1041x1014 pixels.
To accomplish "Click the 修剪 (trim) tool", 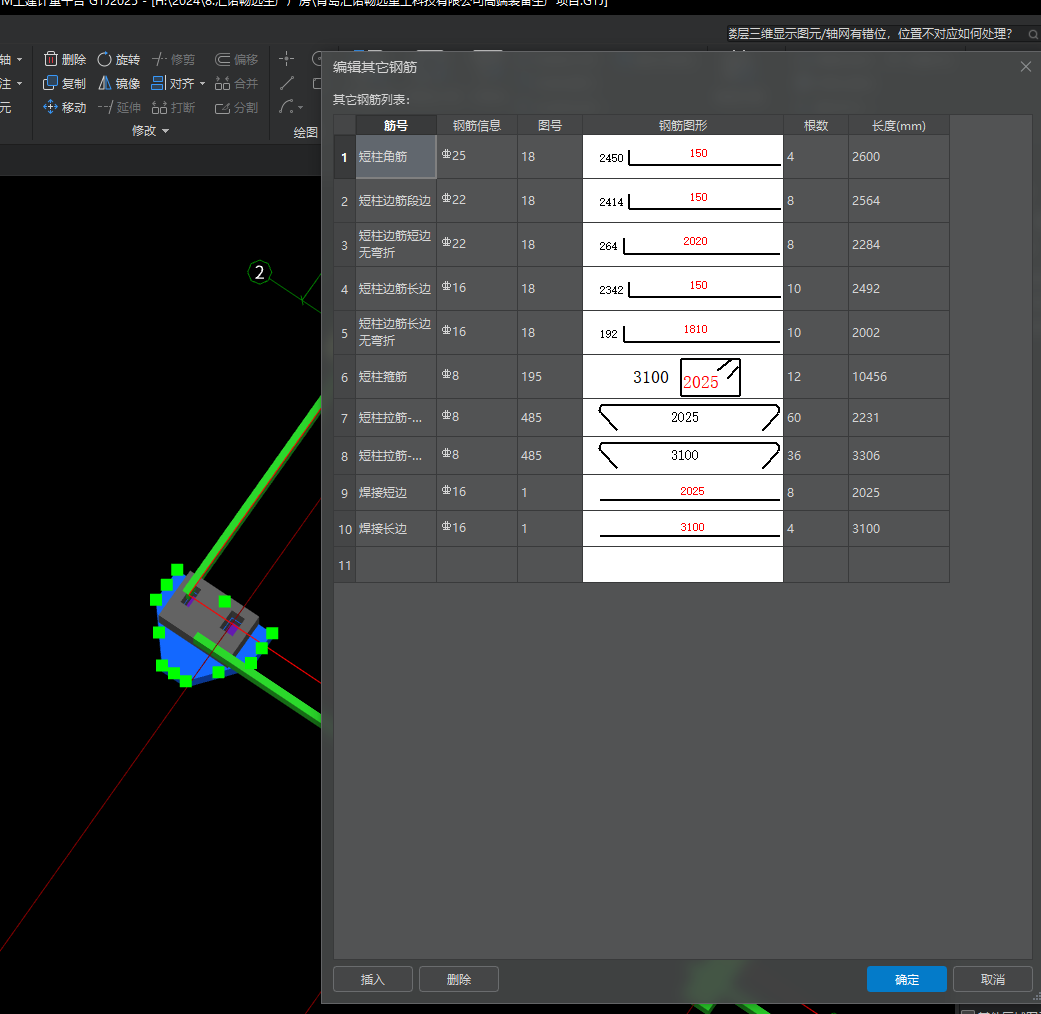I will click(x=173, y=60).
